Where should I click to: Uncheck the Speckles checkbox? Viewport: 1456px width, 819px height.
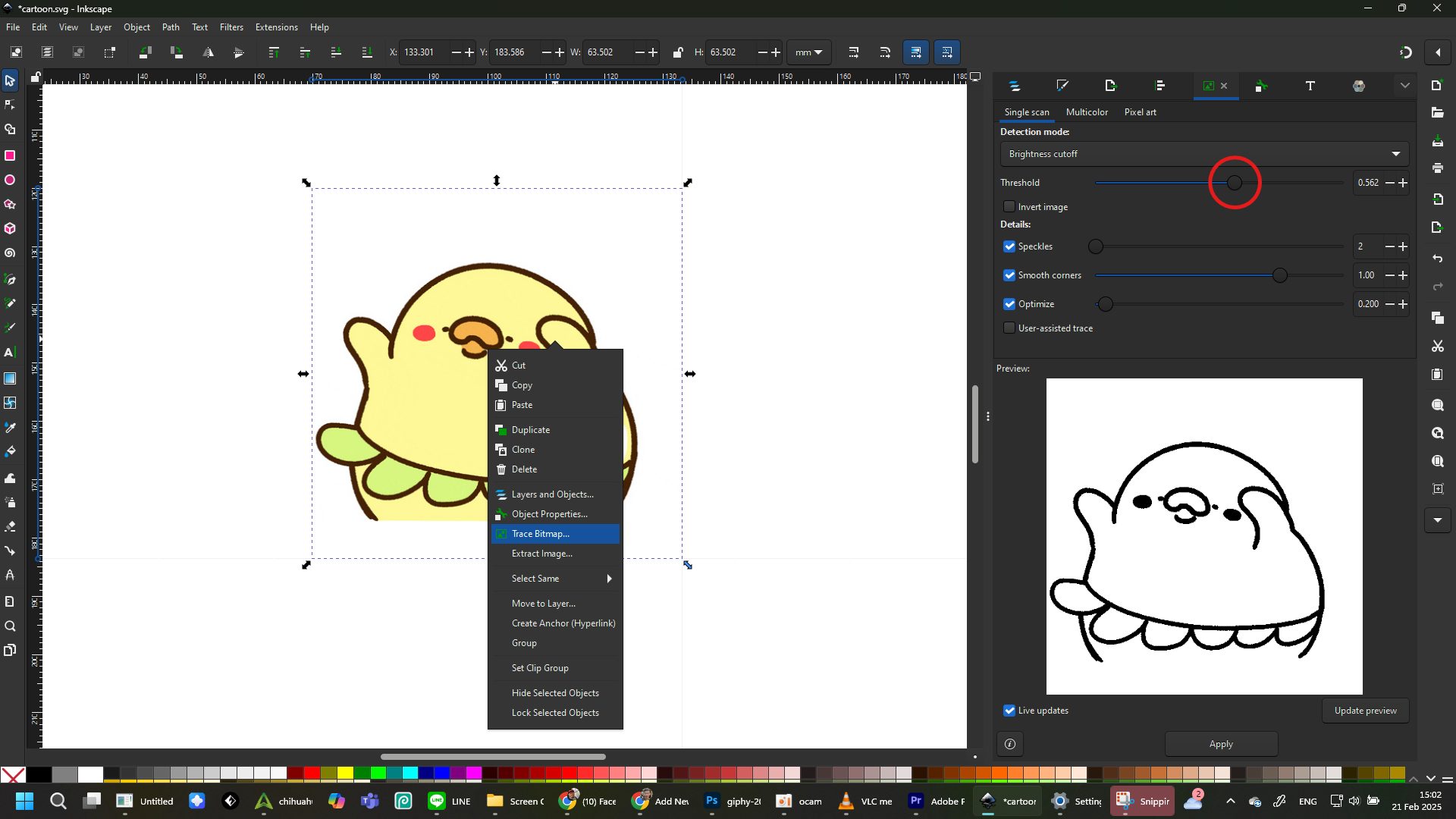tap(1009, 246)
